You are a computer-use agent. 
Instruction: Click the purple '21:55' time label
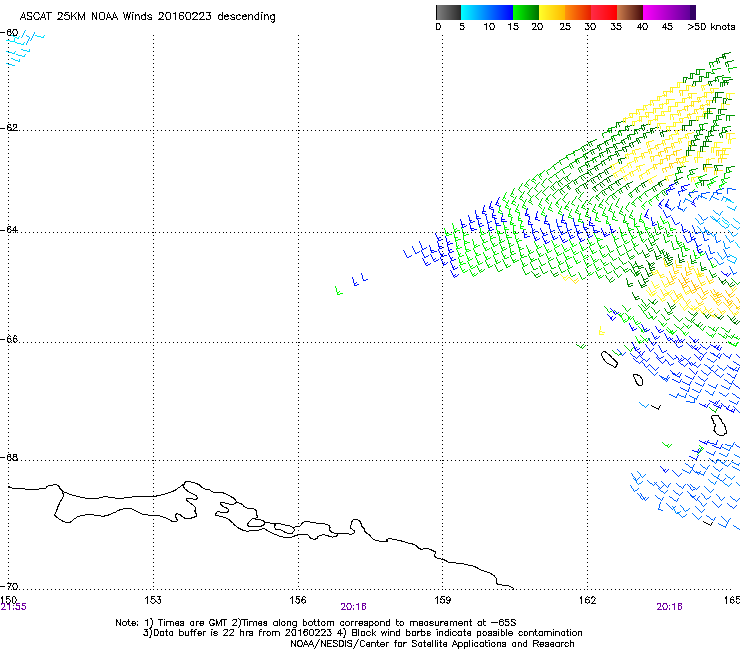[x=14, y=607]
